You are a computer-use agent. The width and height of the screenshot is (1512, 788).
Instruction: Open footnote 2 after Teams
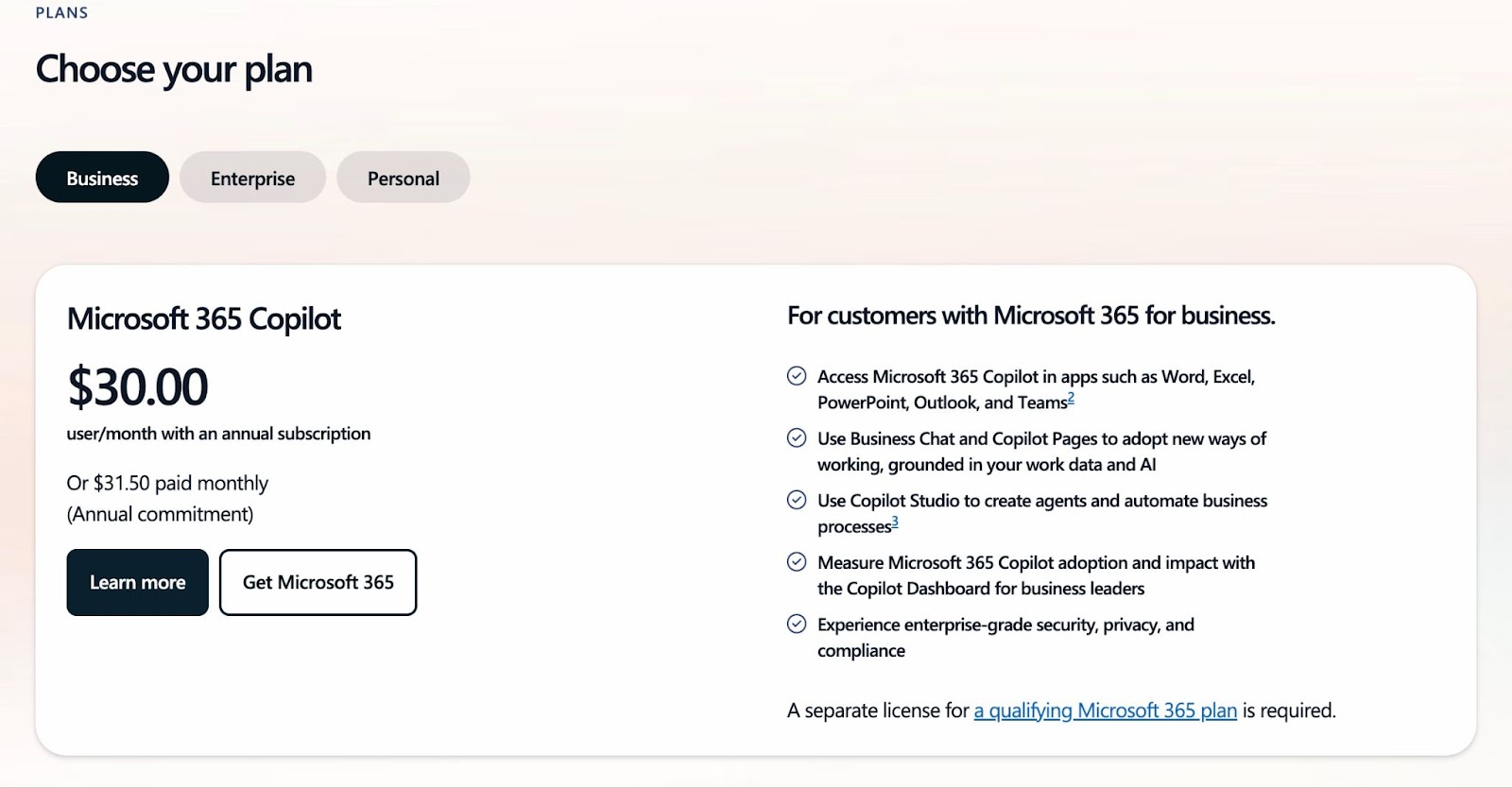[1071, 399]
